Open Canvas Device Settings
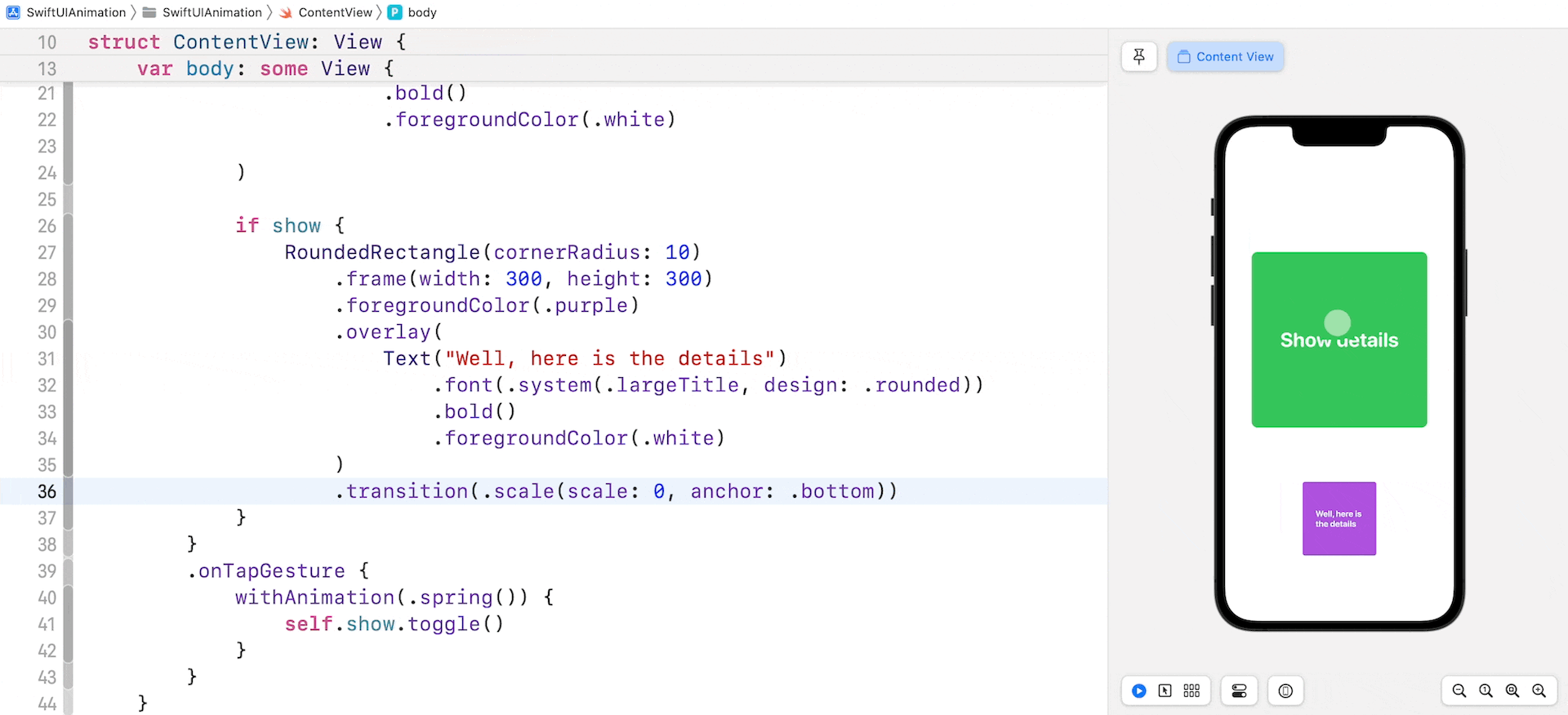The width and height of the screenshot is (1568, 715). 1239,691
